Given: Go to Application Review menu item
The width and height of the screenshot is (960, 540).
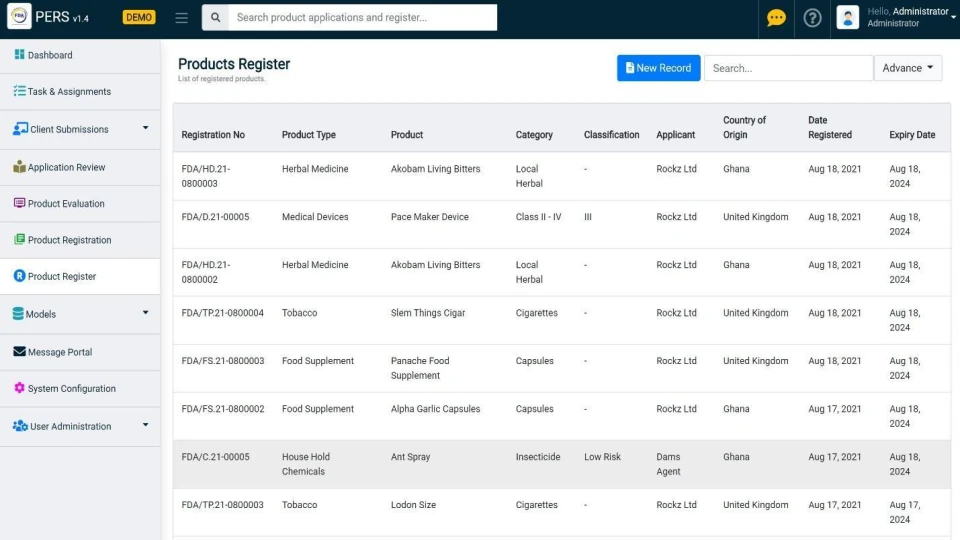Looking at the screenshot, I should pyautogui.click(x=80, y=167).
